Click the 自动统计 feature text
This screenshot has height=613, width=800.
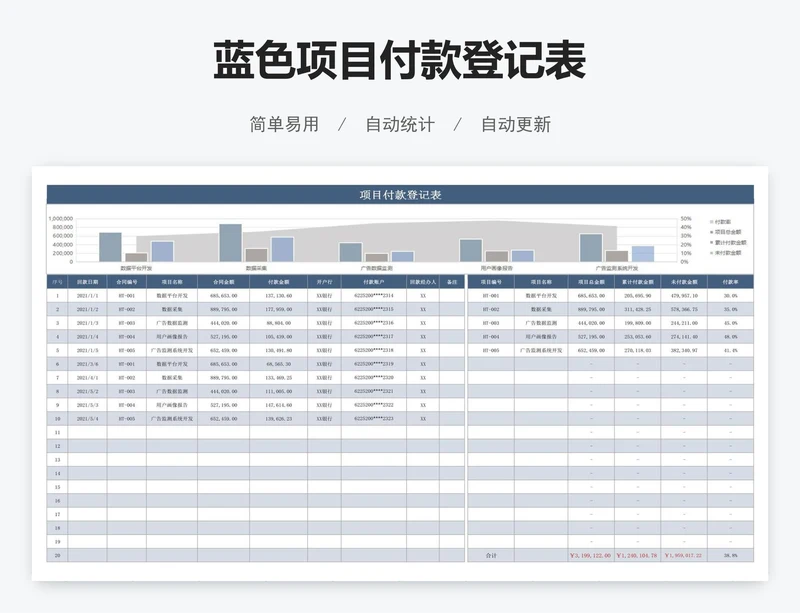coord(400,124)
